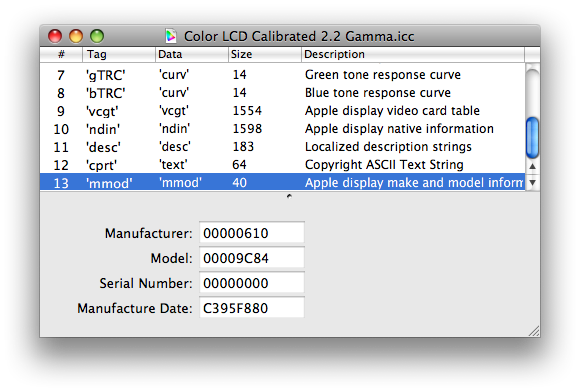Click the size value 1598
The height and width of the screenshot is (392, 580).
click(x=247, y=129)
